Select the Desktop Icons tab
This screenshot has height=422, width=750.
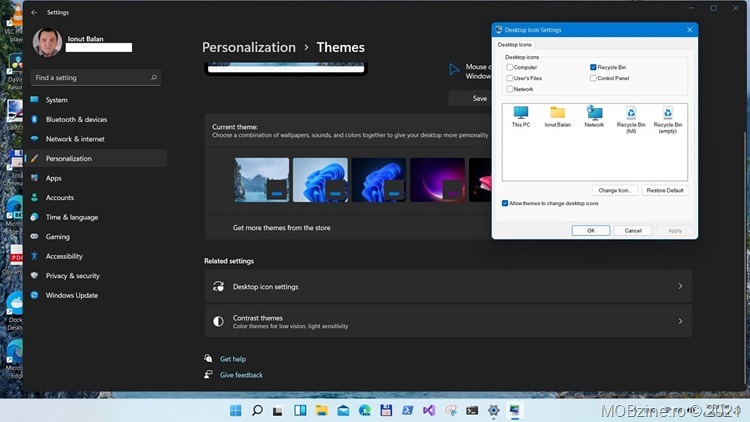point(515,44)
